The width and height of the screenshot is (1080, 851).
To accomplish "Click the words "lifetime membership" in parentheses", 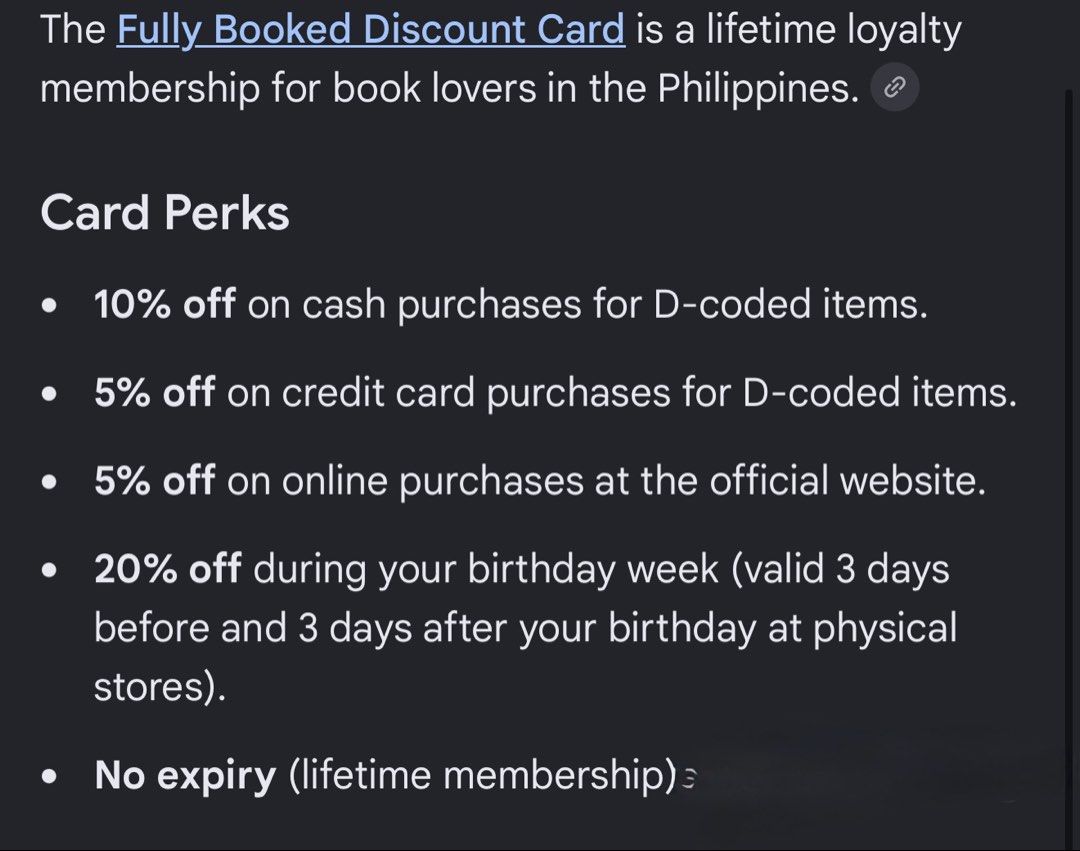I will pos(482,775).
